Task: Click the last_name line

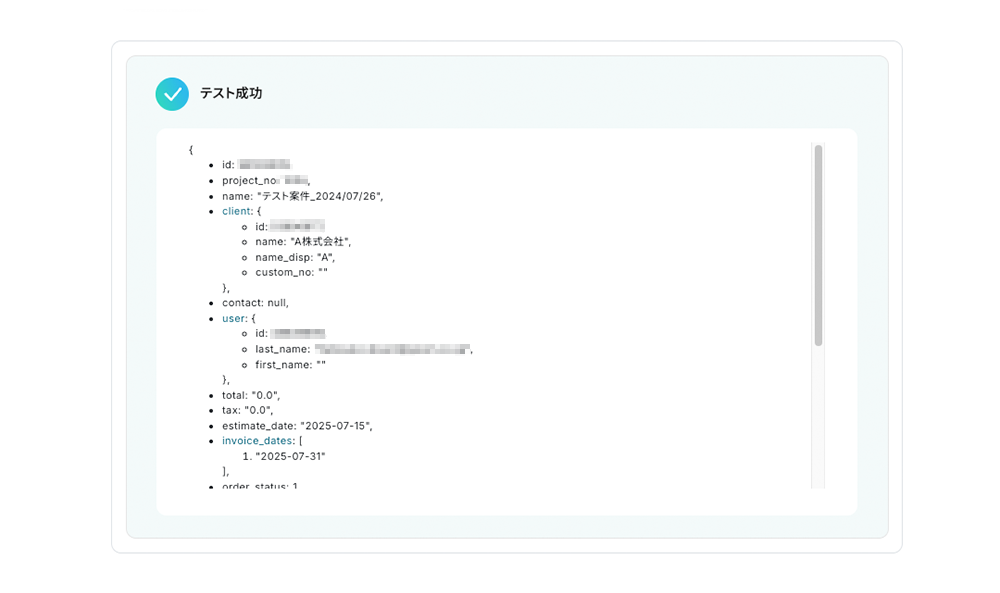Action: [364, 349]
